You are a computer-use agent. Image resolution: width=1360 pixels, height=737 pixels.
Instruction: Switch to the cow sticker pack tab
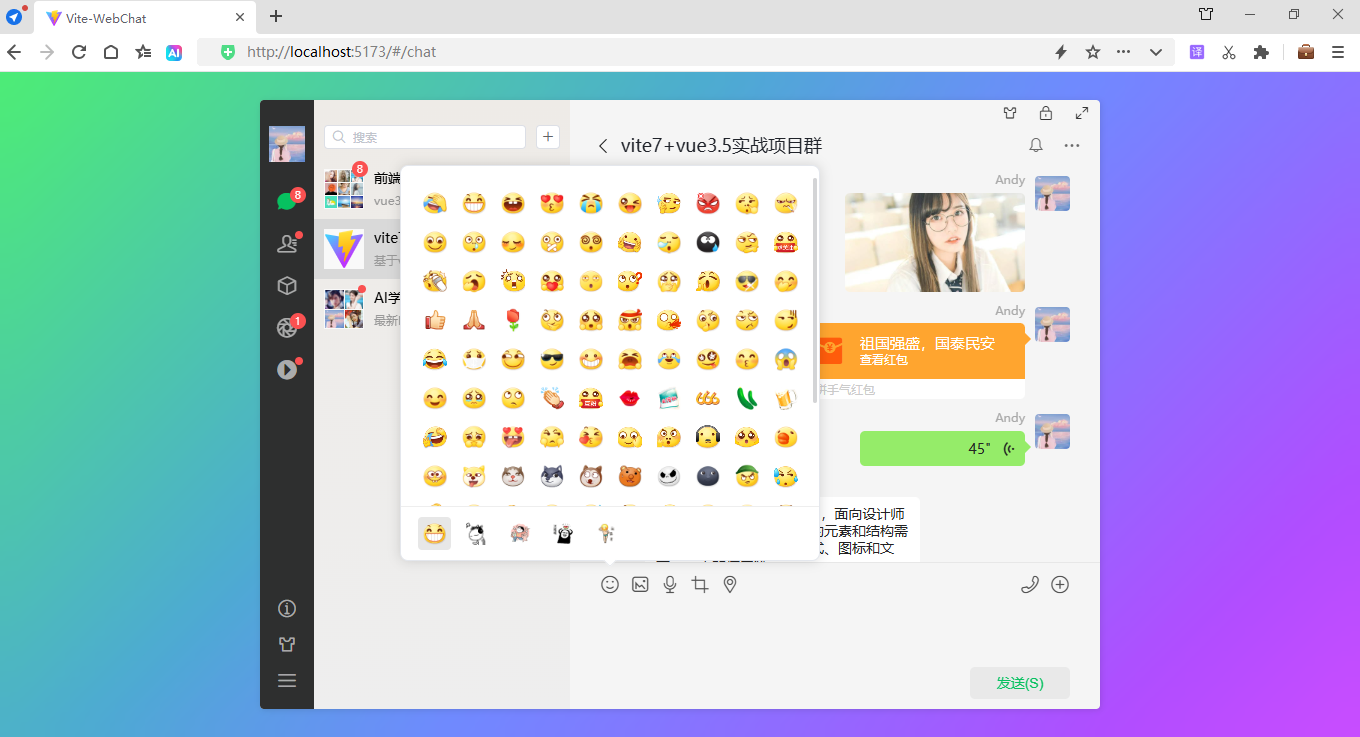coord(477,533)
